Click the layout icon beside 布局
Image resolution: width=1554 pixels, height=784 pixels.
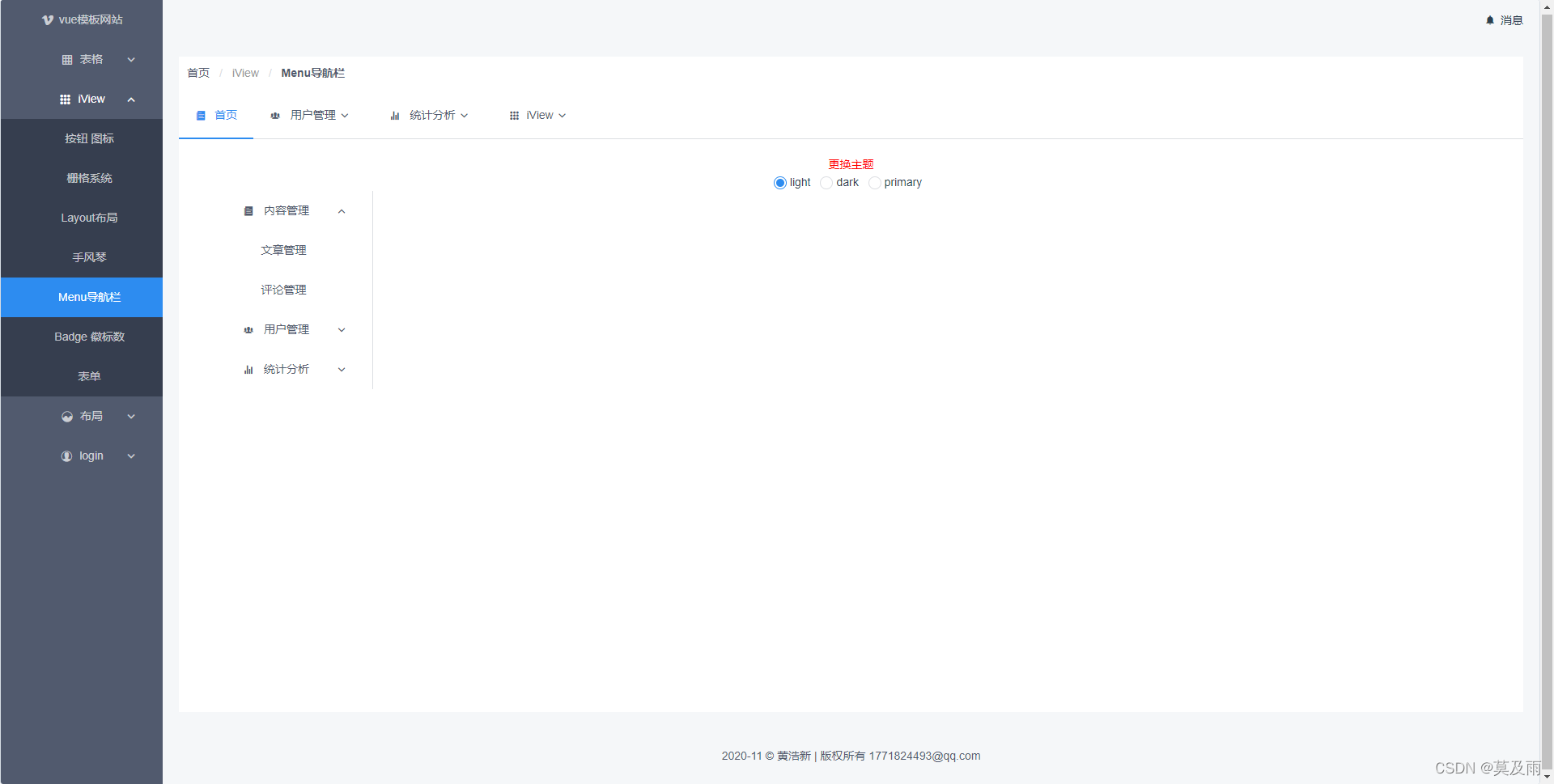(x=67, y=417)
